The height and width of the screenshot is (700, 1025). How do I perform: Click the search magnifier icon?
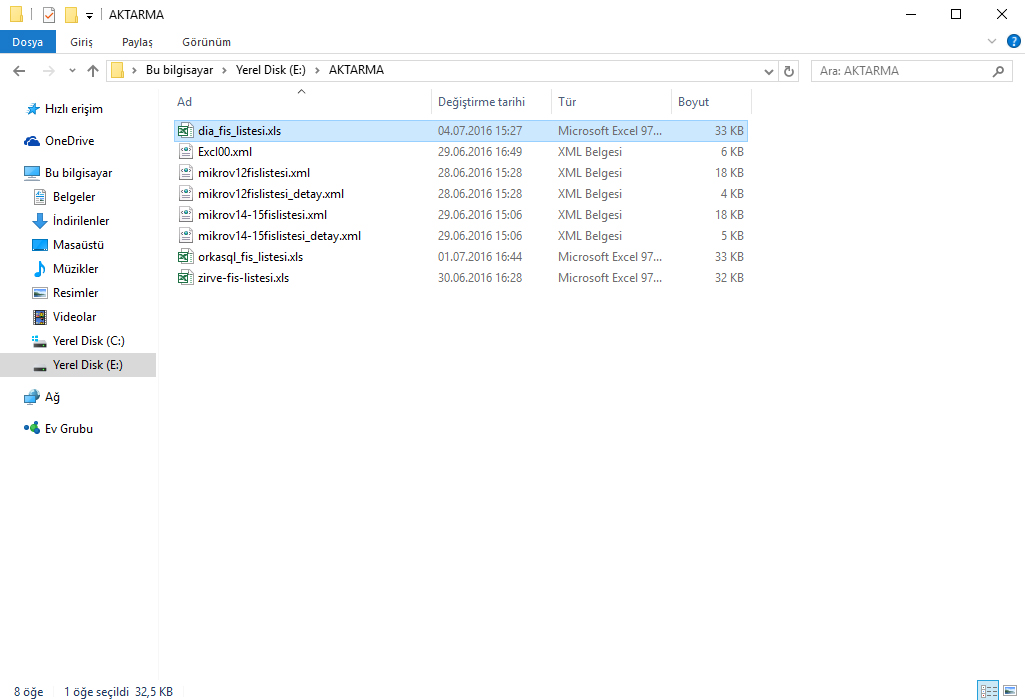997,71
